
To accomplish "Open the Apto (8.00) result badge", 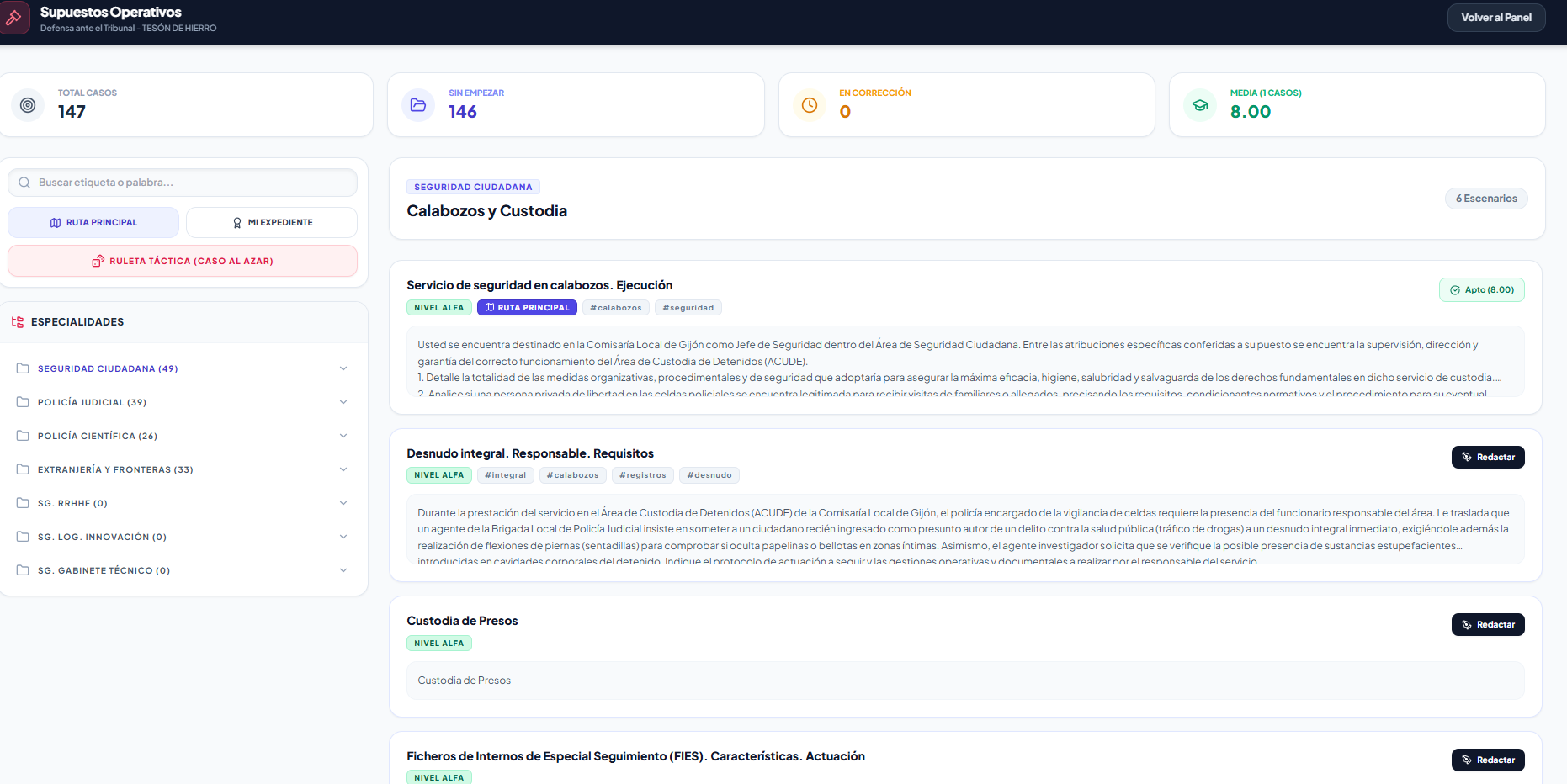I will (1482, 290).
